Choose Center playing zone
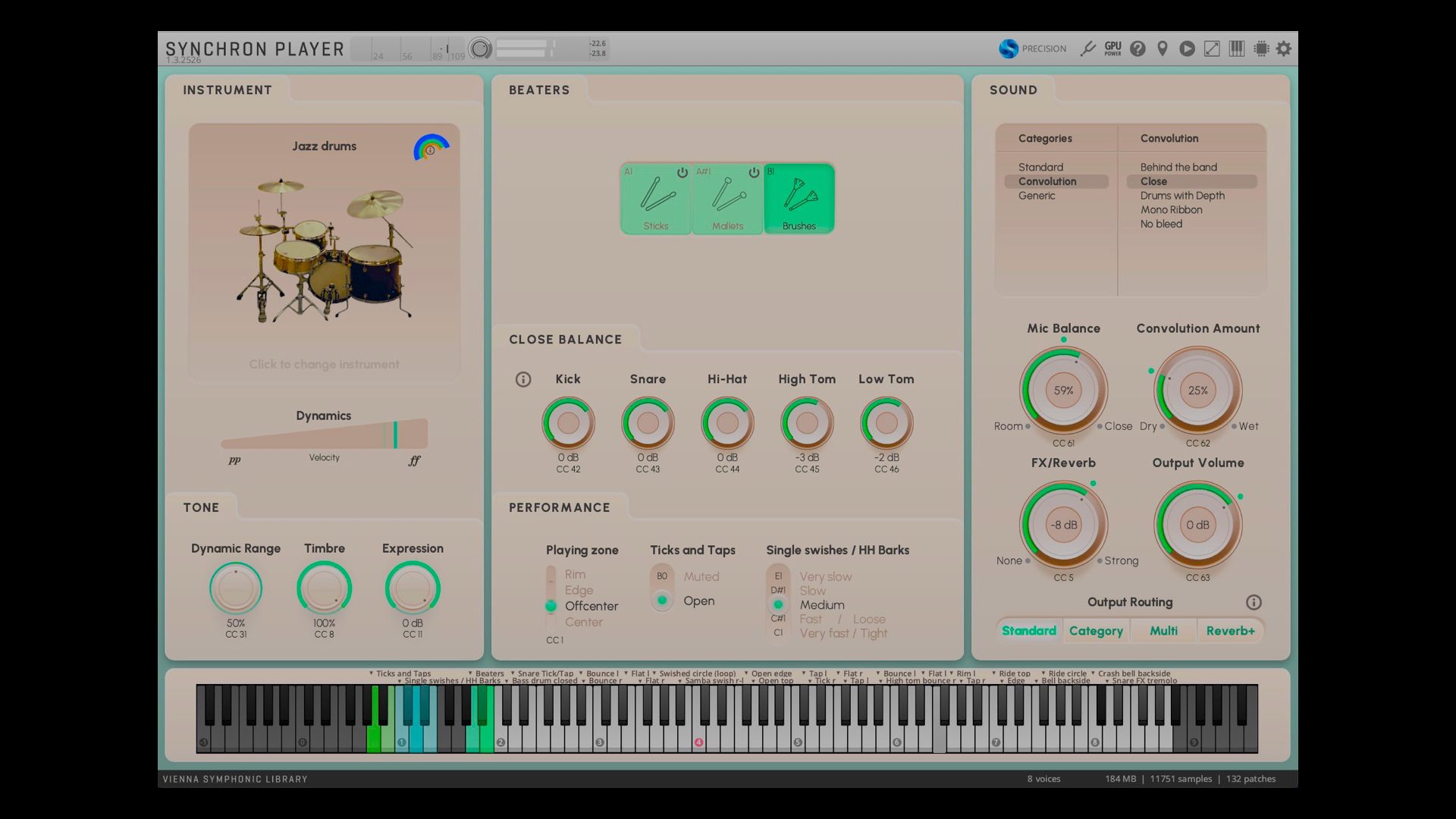Image resolution: width=1456 pixels, height=819 pixels. coord(584,622)
